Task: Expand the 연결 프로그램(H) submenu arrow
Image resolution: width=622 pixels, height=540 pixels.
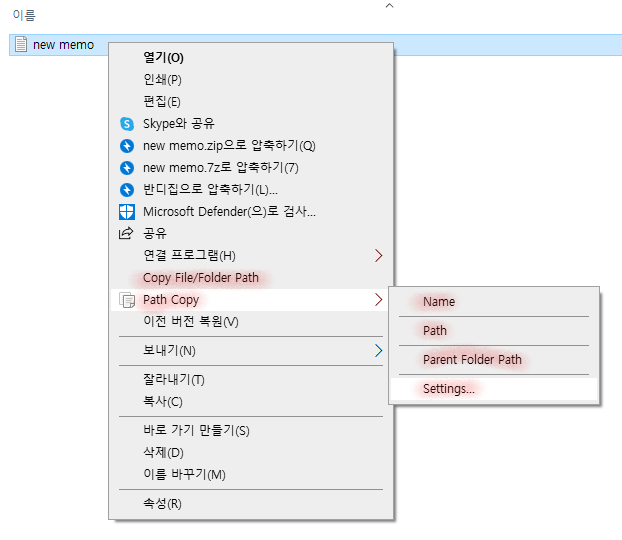Action: pyautogui.click(x=378, y=256)
